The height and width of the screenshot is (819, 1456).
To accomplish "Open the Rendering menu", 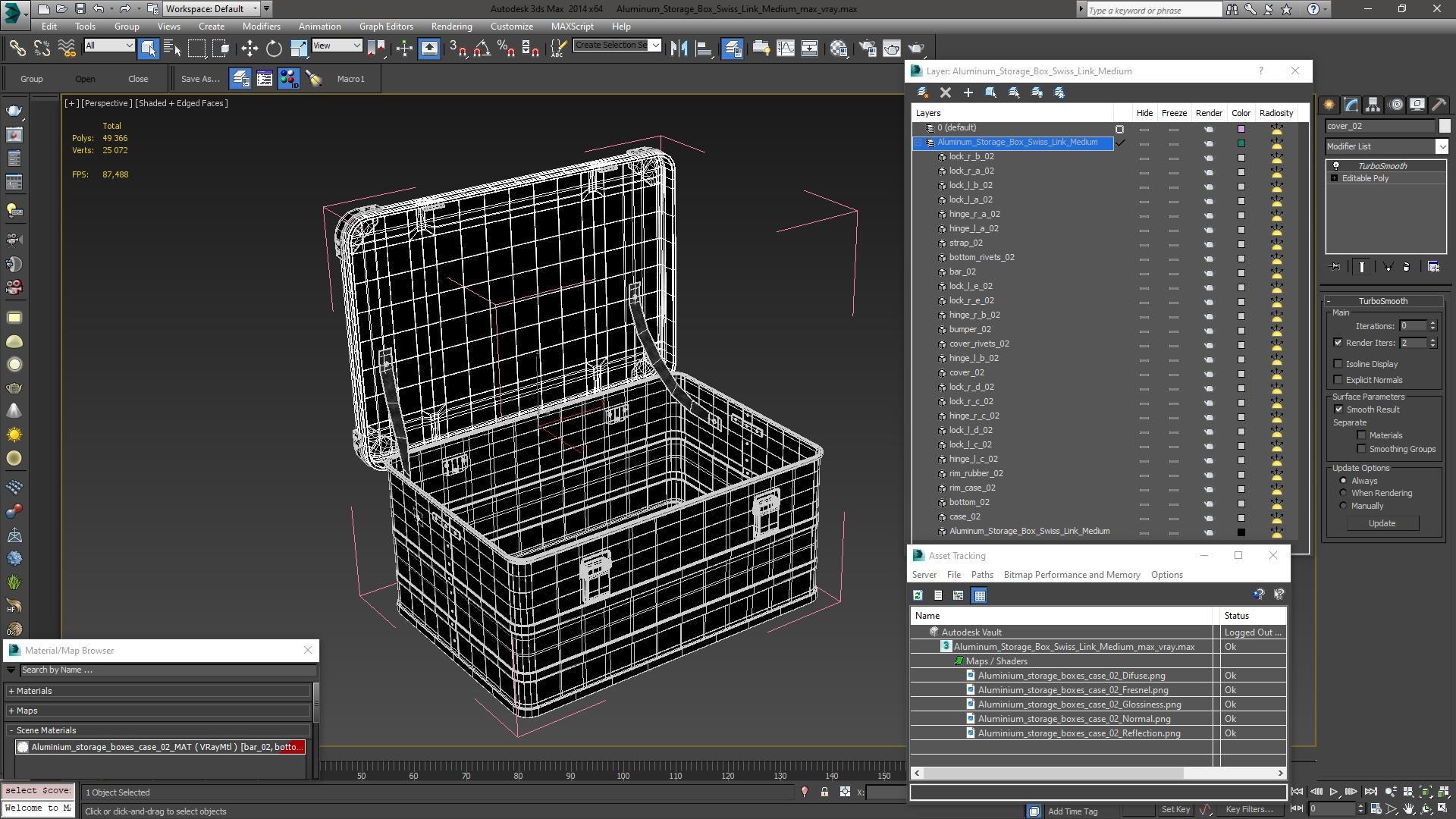I will point(451,26).
